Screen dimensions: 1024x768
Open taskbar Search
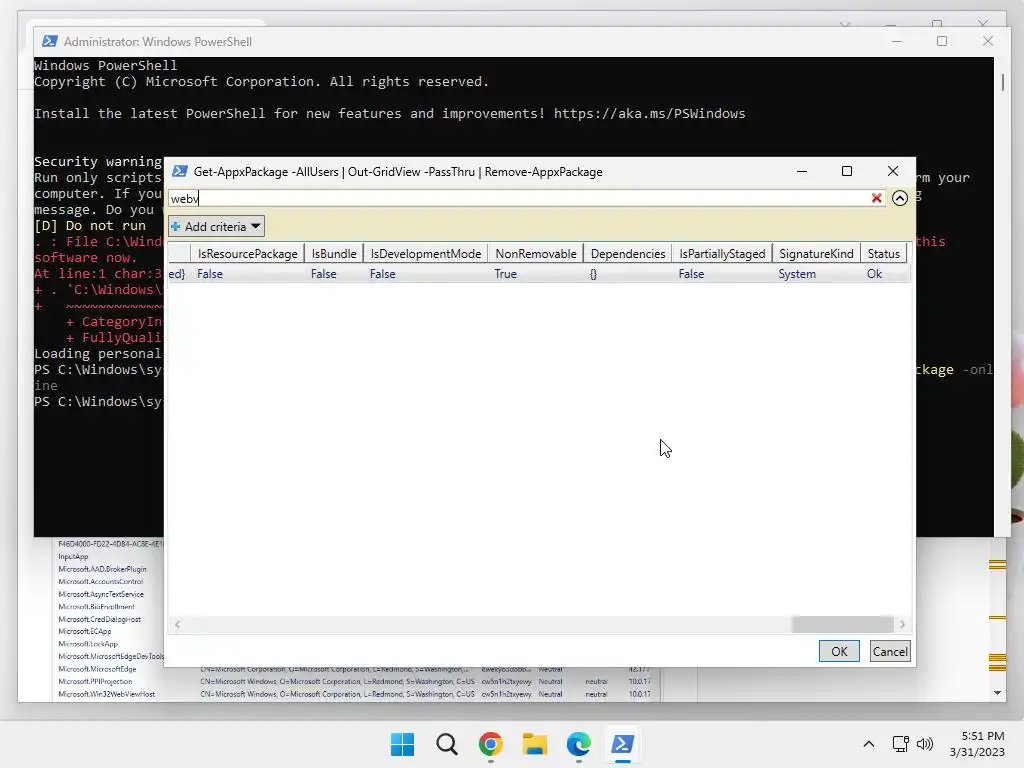point(447,744)
